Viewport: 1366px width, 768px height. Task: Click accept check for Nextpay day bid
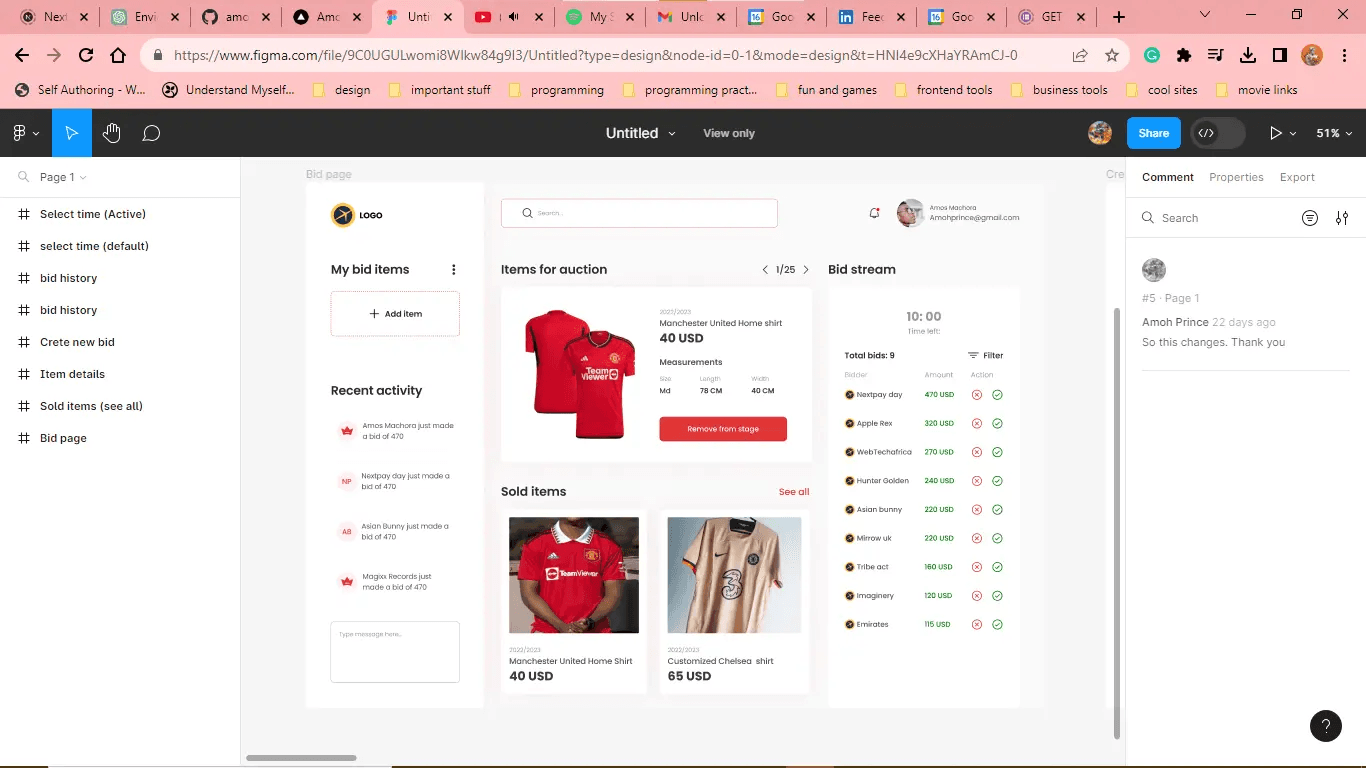pyautogui.click(x=997, y=395)
